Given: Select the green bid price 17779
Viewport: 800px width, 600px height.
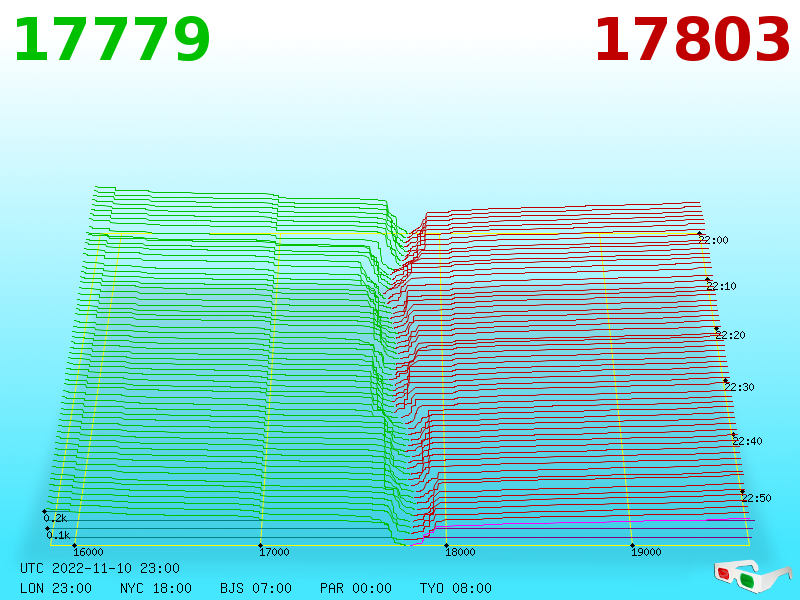Looking at the screenshot, I should (x=112, y=40).
